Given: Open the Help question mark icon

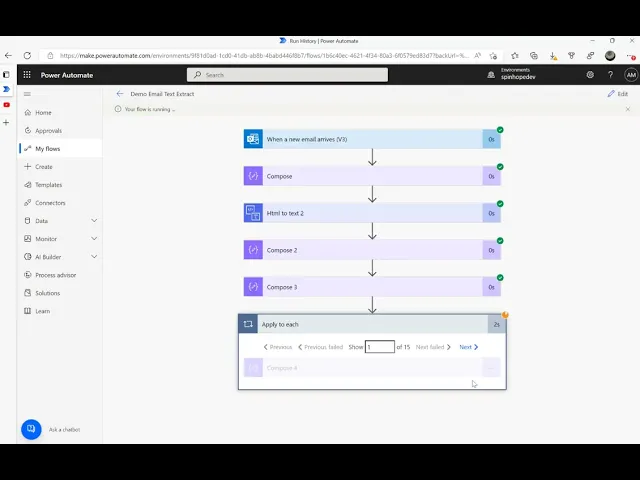Looking at the screenshot, I should click(x=610, y=75).
